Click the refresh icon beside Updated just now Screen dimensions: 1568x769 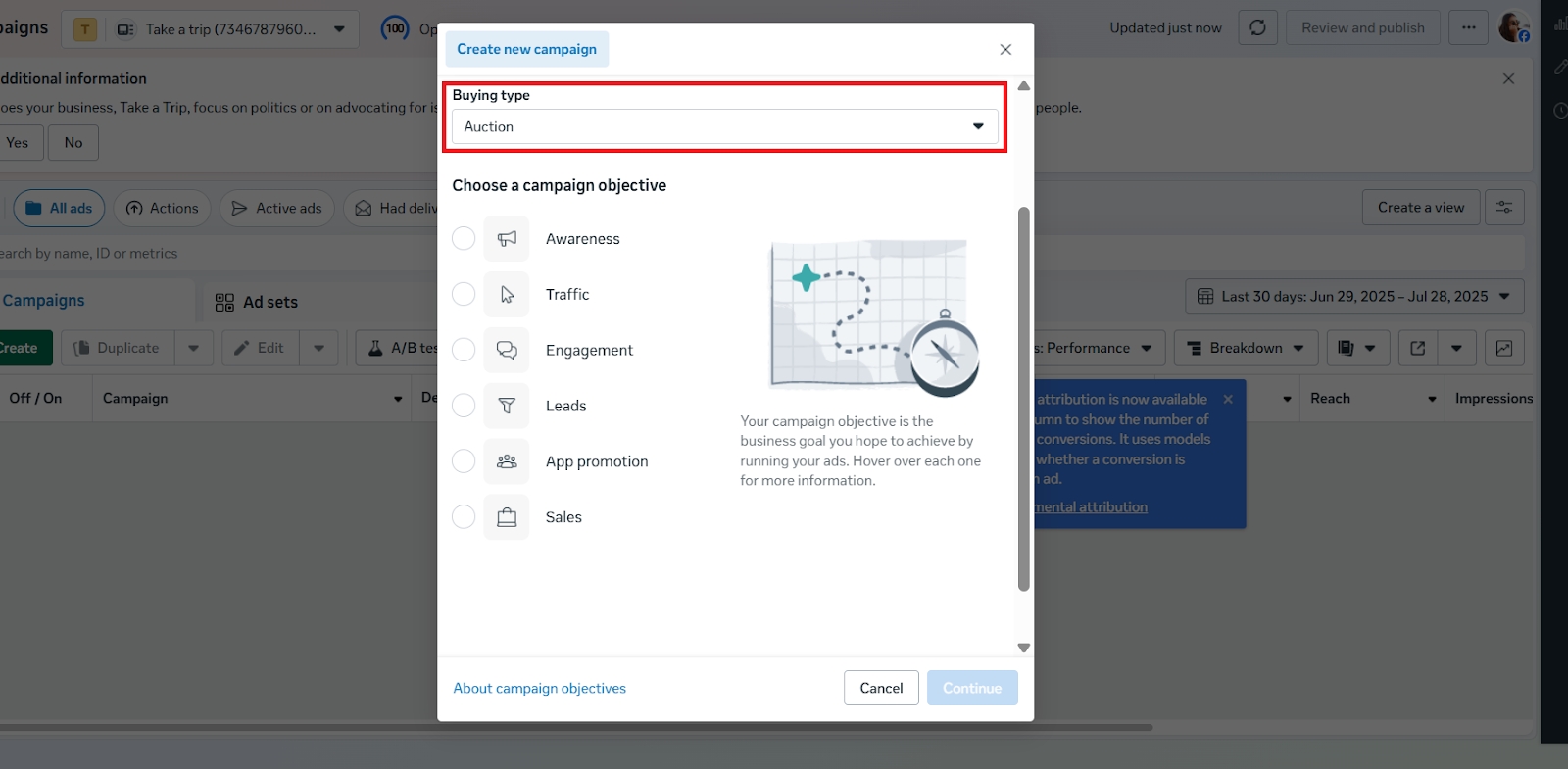coord(1257,27)
